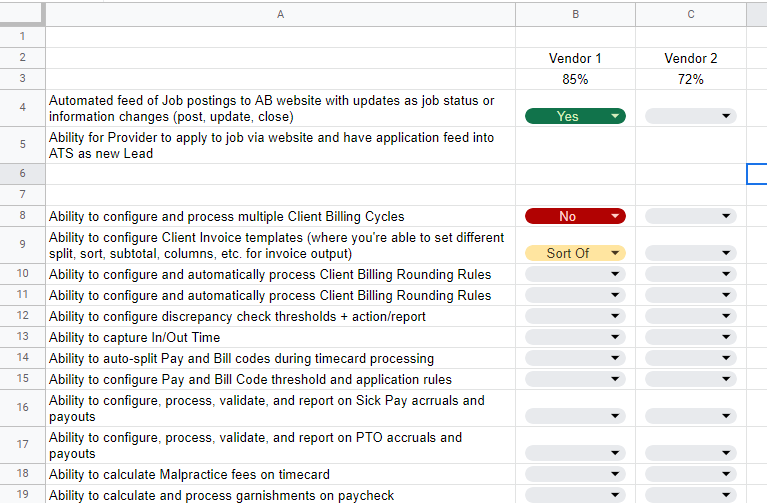The height and width of the screenshot is (503, 767).
Task: Select row 16 header
Action: pyautogui.click(x=23, y=408)
